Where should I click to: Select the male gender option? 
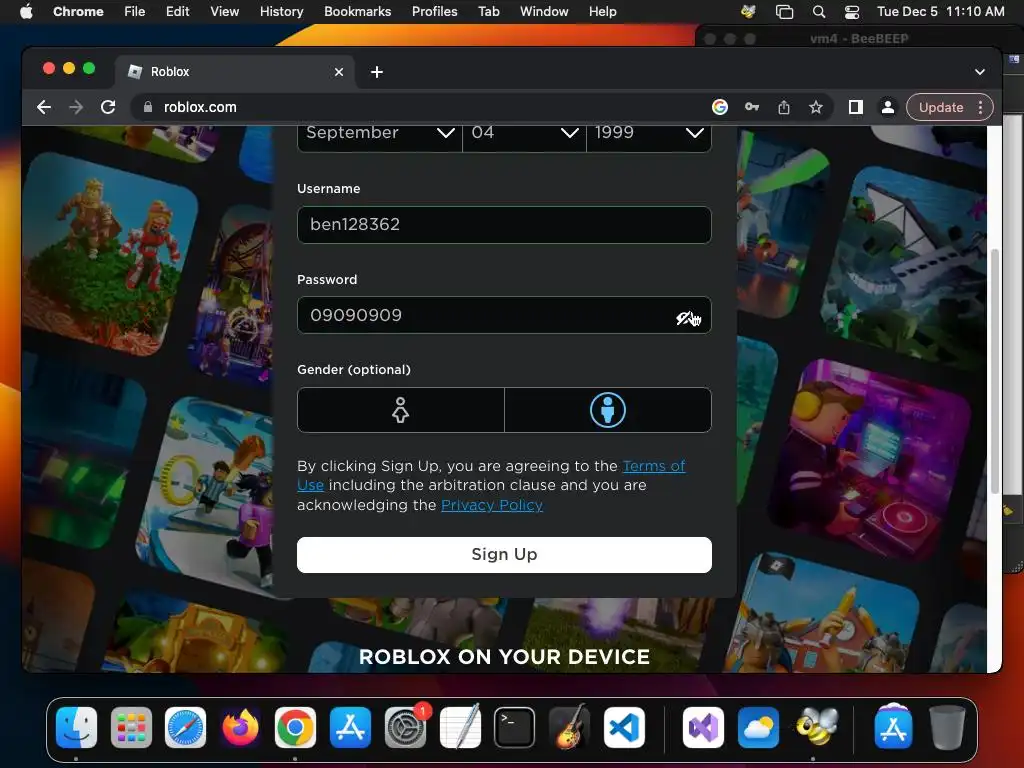click(x=608, y=410)
